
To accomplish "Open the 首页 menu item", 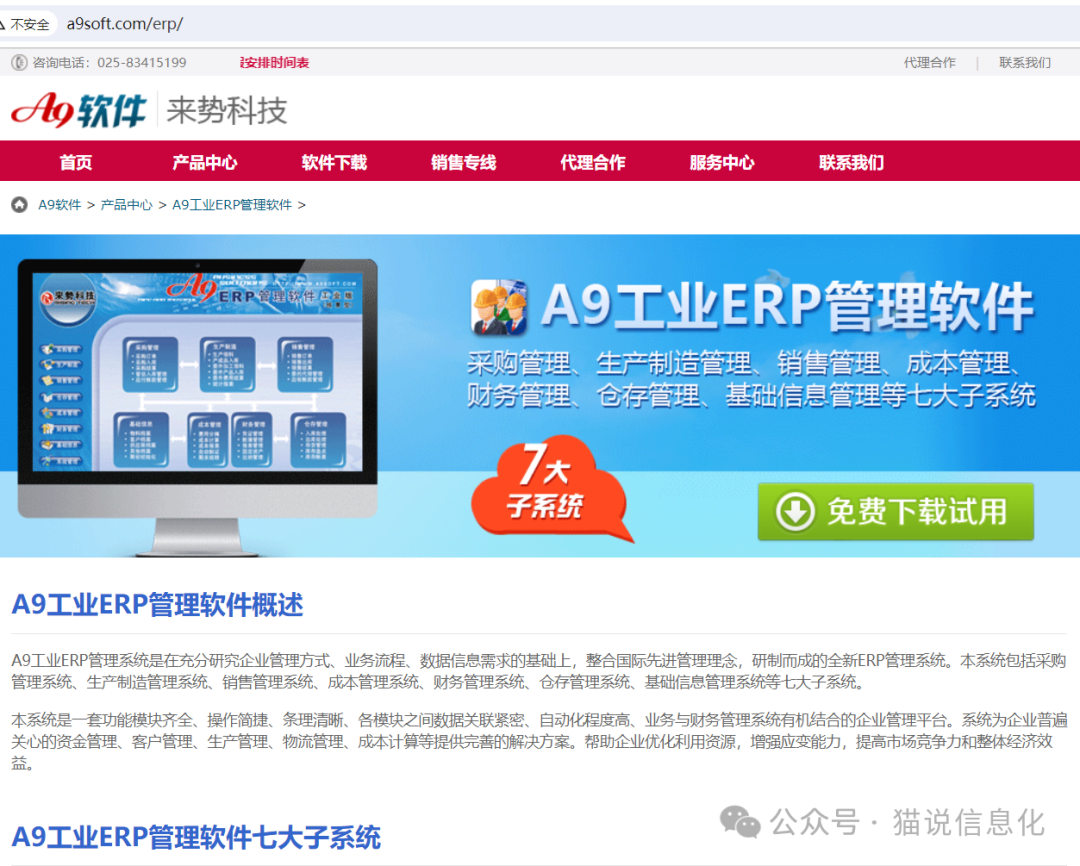I will (x=76, y=163).
